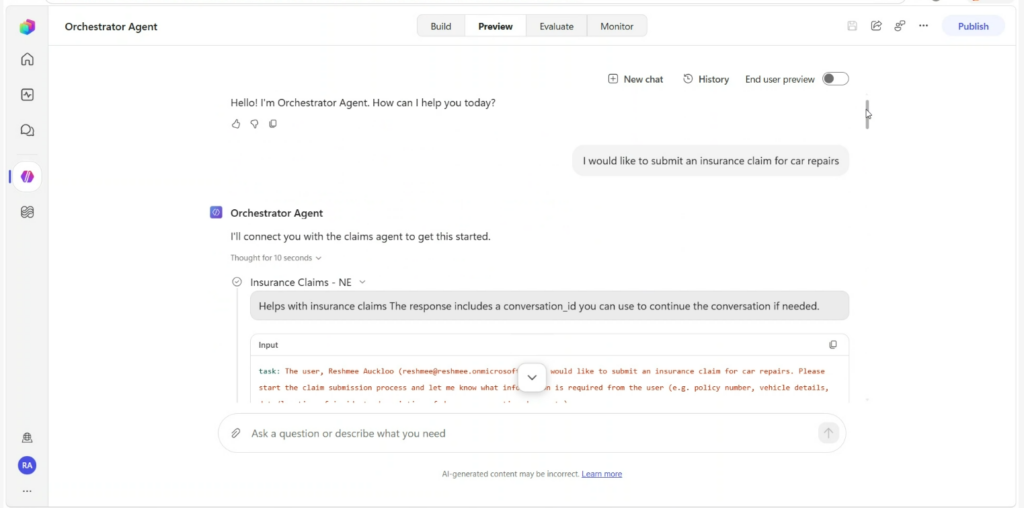Copy the greeting message
The height and width of the screenshot is (508, 1024).
[x=273, y=123]
